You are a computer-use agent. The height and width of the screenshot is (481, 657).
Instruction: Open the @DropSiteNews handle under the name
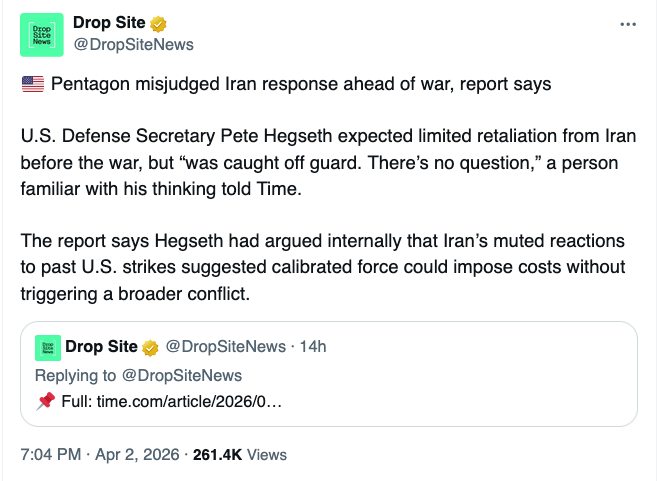133,44
